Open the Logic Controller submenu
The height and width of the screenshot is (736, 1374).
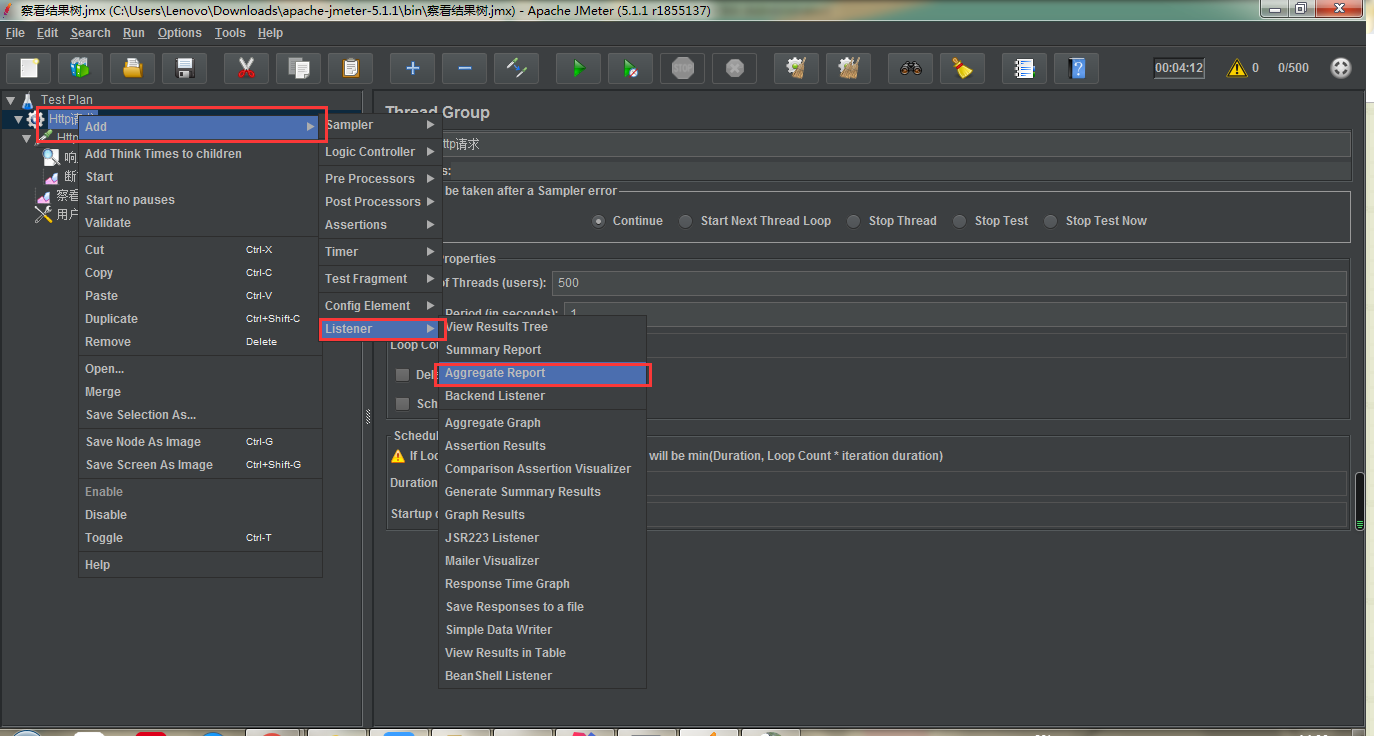381,152
